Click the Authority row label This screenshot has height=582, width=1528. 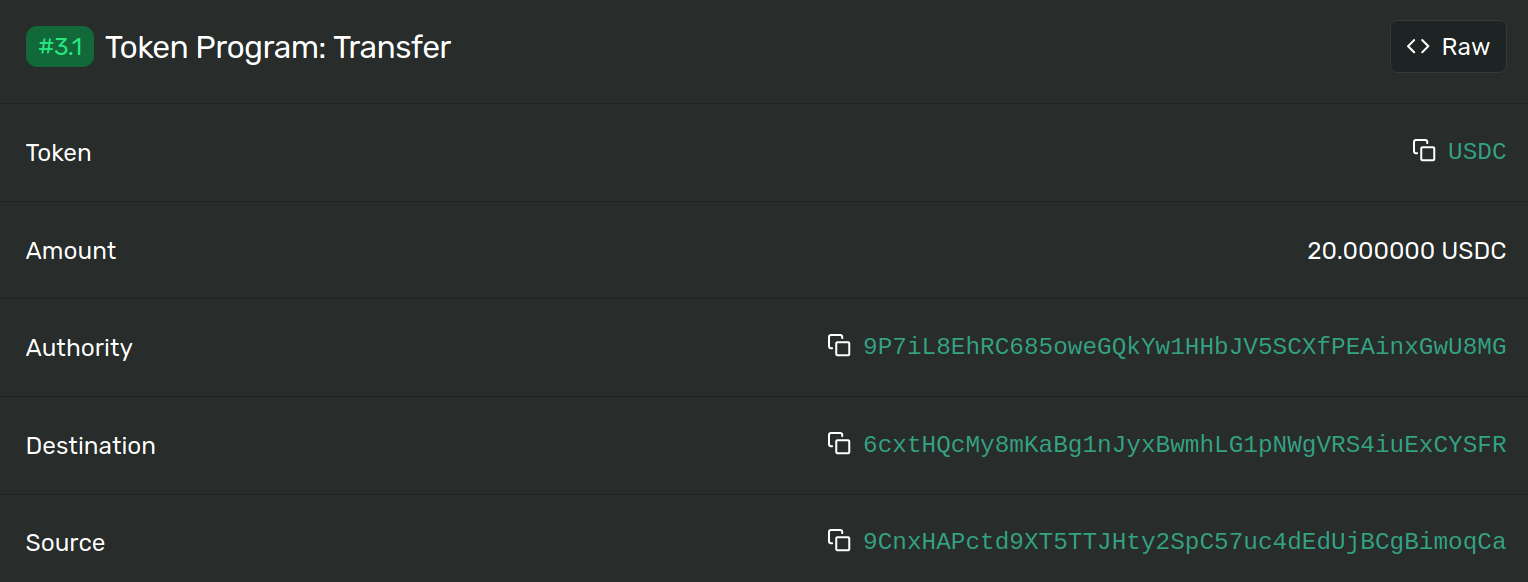click(x=79, y=348)
